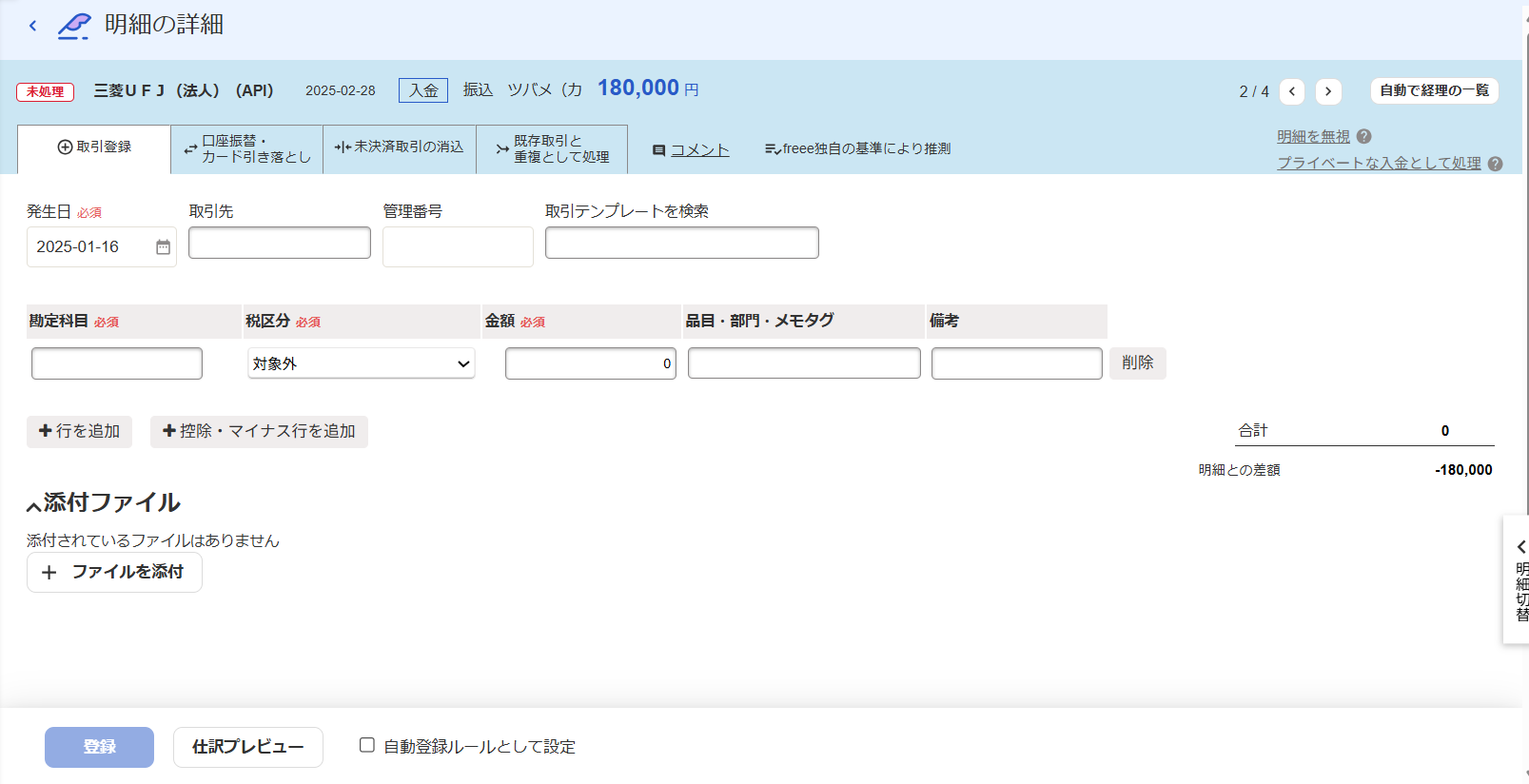1529x784 pixels.
Task: Click the 未処理 status badge
Action: [x=45, y=91]
